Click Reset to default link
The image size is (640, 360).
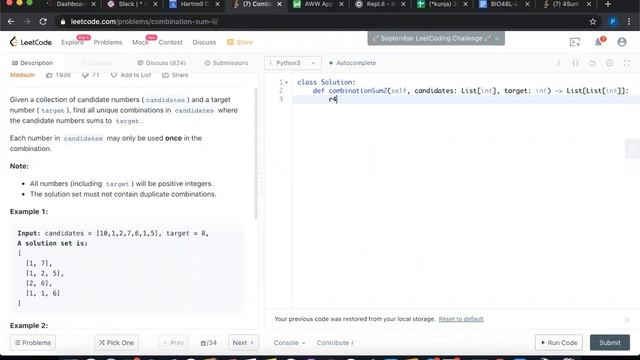coord(461,319)
